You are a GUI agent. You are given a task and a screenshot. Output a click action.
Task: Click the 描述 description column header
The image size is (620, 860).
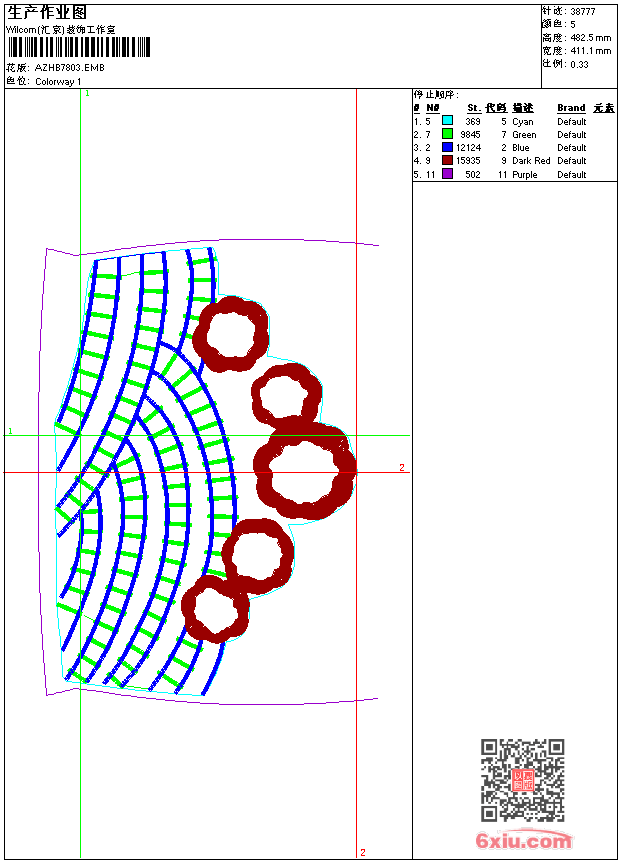tap(523, 108)
